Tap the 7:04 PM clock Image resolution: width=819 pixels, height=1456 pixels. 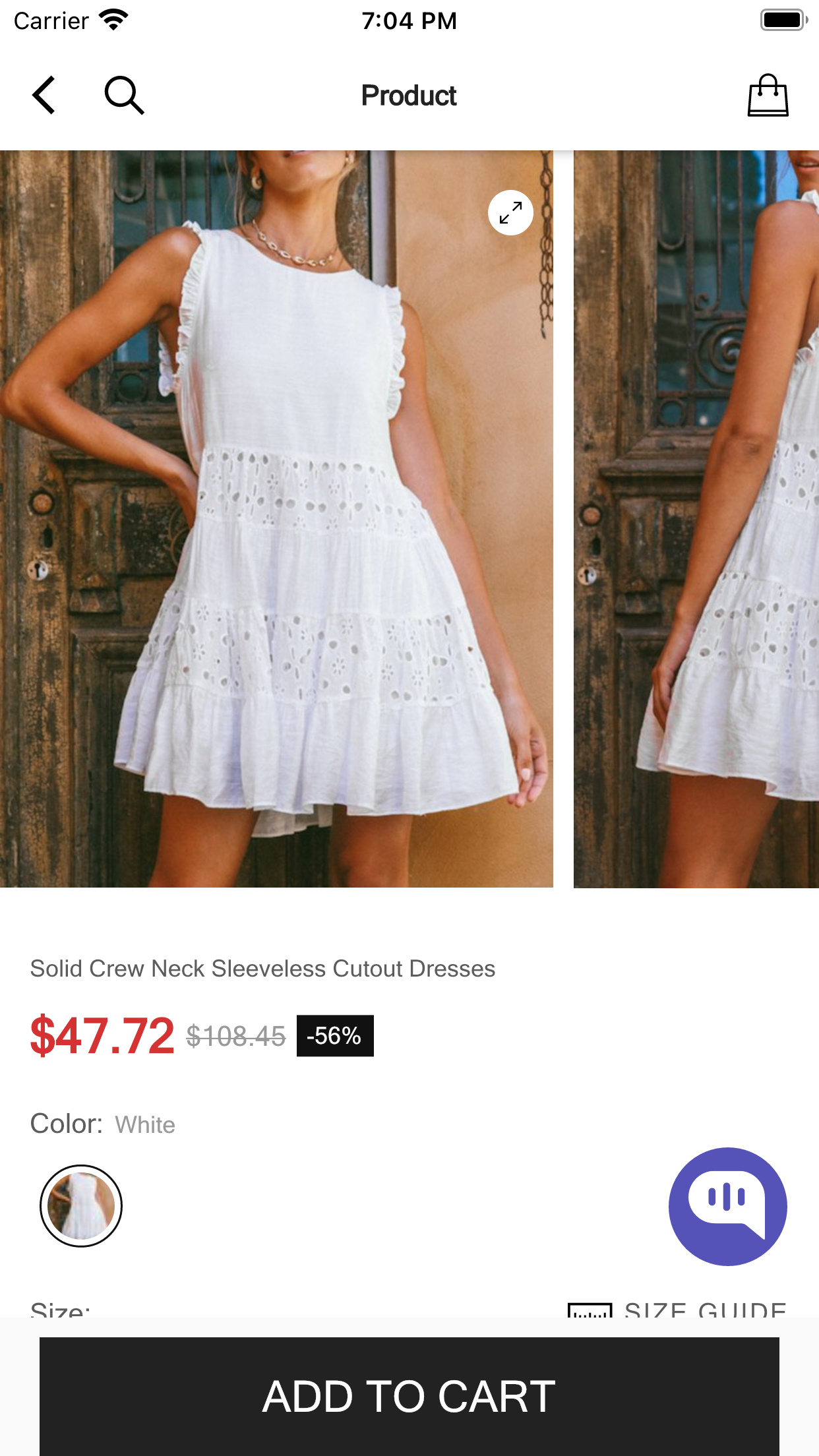pyautogui.click(x=409, y=20)
